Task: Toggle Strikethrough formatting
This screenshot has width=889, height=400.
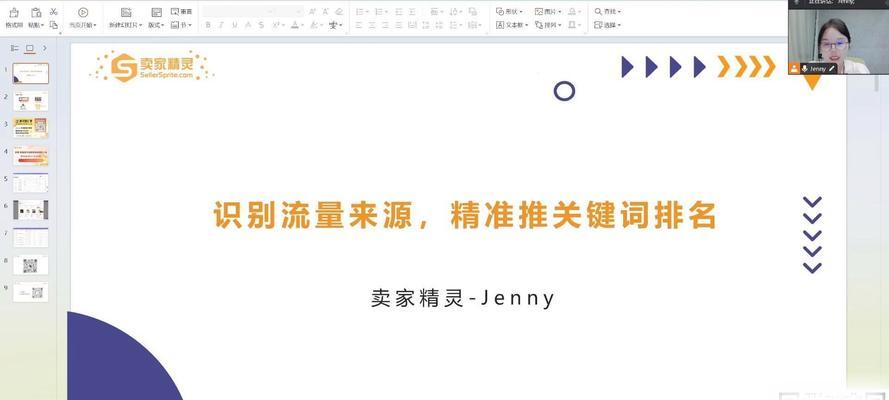Action: pos(261,25)
